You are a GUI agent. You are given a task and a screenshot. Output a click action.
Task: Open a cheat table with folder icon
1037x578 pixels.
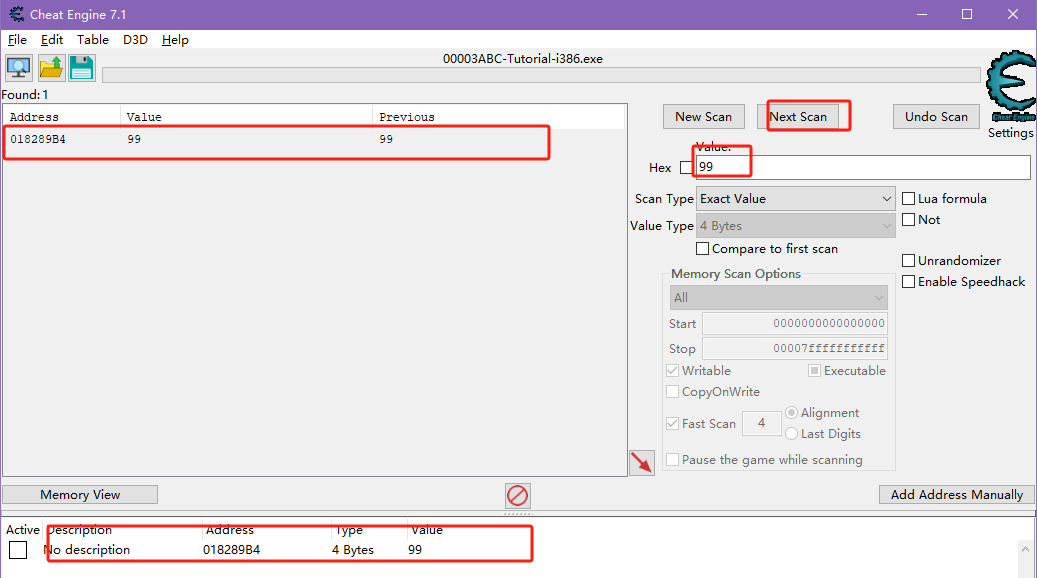(51, 67)
